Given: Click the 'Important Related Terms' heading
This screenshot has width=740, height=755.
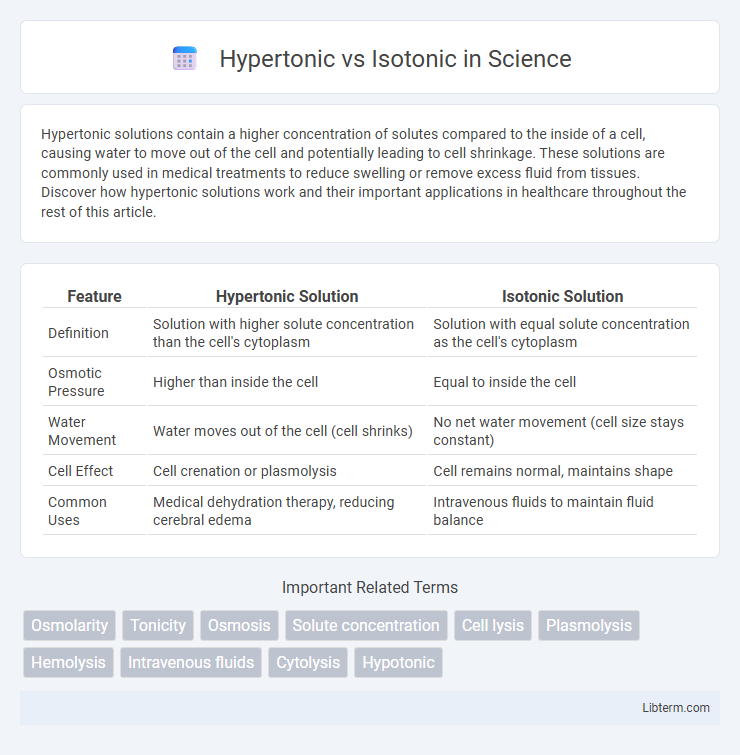Looking at the screenshot, I should pos(370,587).
